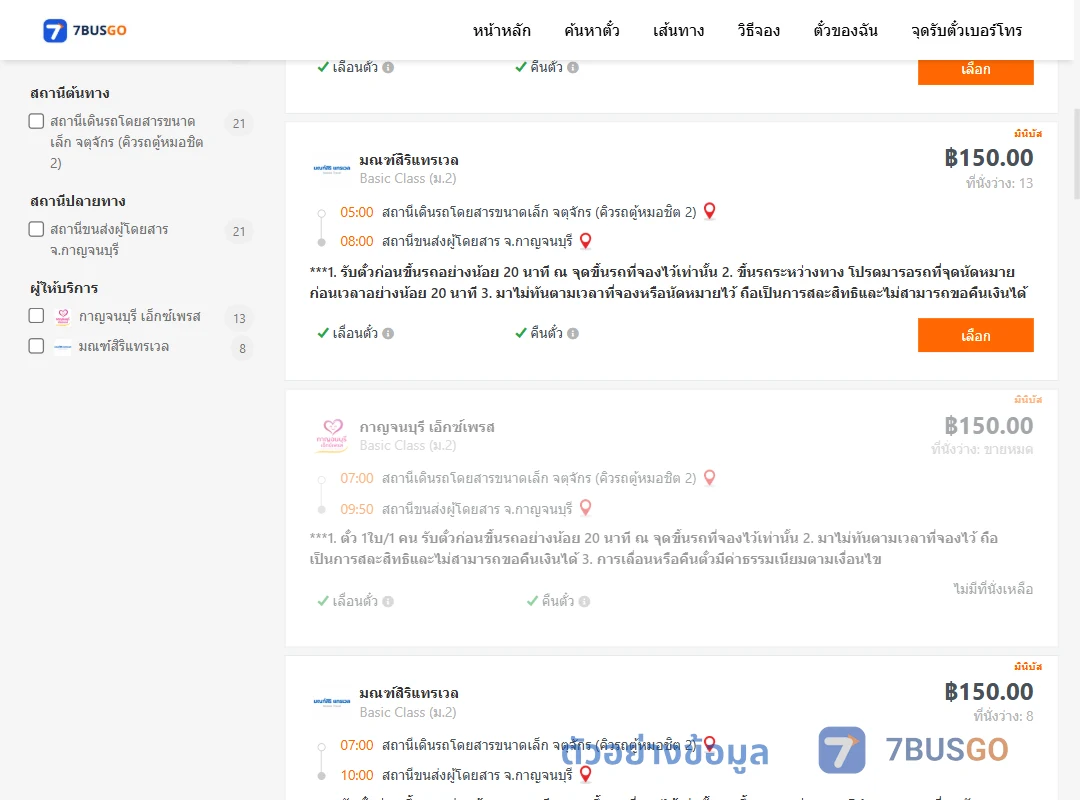Click the 05:00 departure time
Screen dimensions: 1080x800
(357, 212)
